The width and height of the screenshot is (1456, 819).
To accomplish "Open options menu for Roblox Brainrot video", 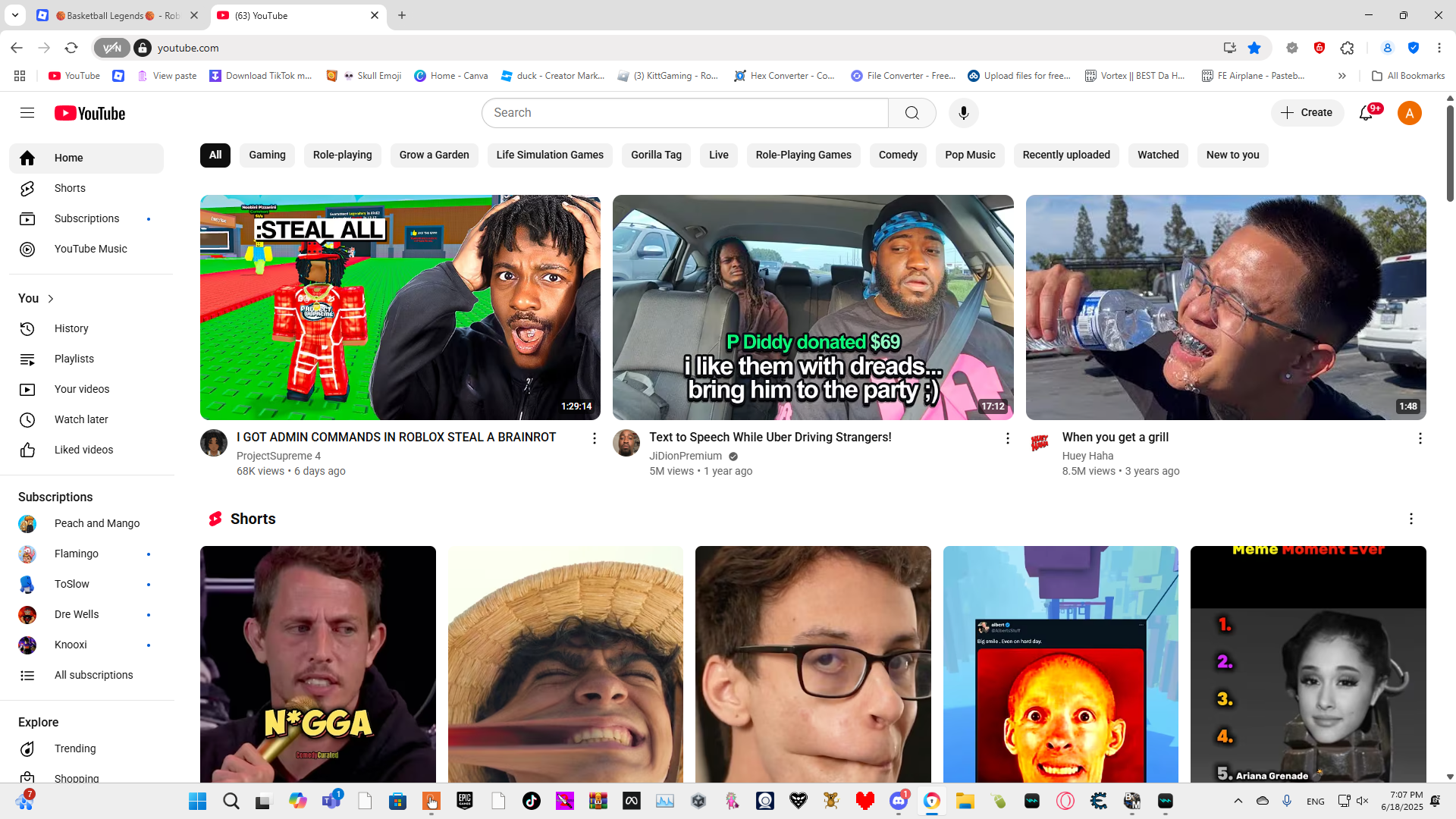I will click(x=595, y=438).
